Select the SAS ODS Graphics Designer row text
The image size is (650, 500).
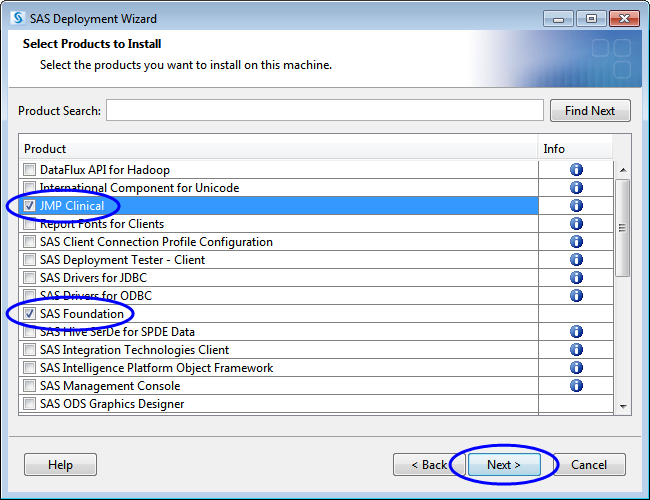(x=112, y=404)
